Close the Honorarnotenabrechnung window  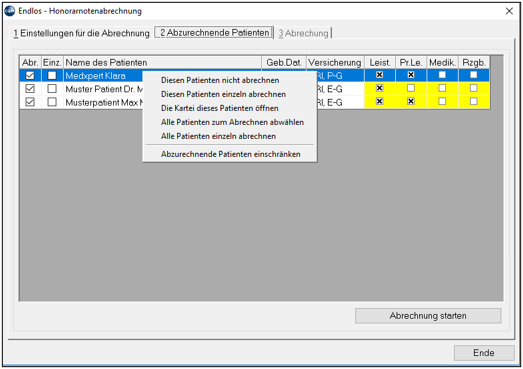pyautogui.click(x=509, y=11)
